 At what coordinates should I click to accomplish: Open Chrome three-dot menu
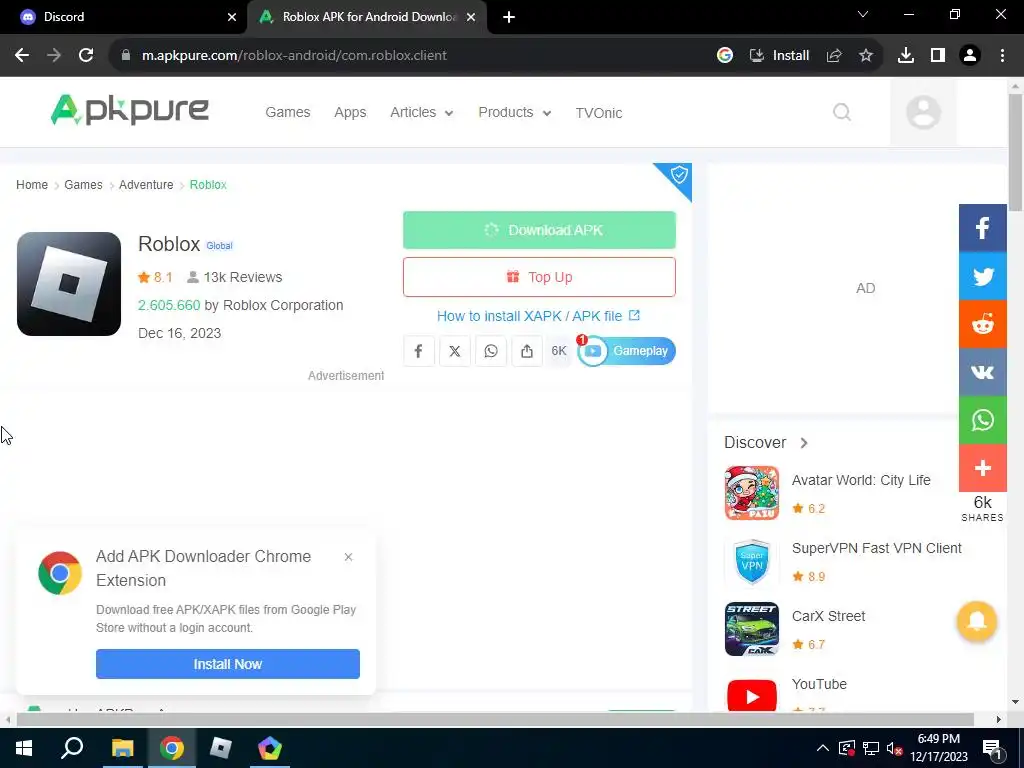(1002, 56)
